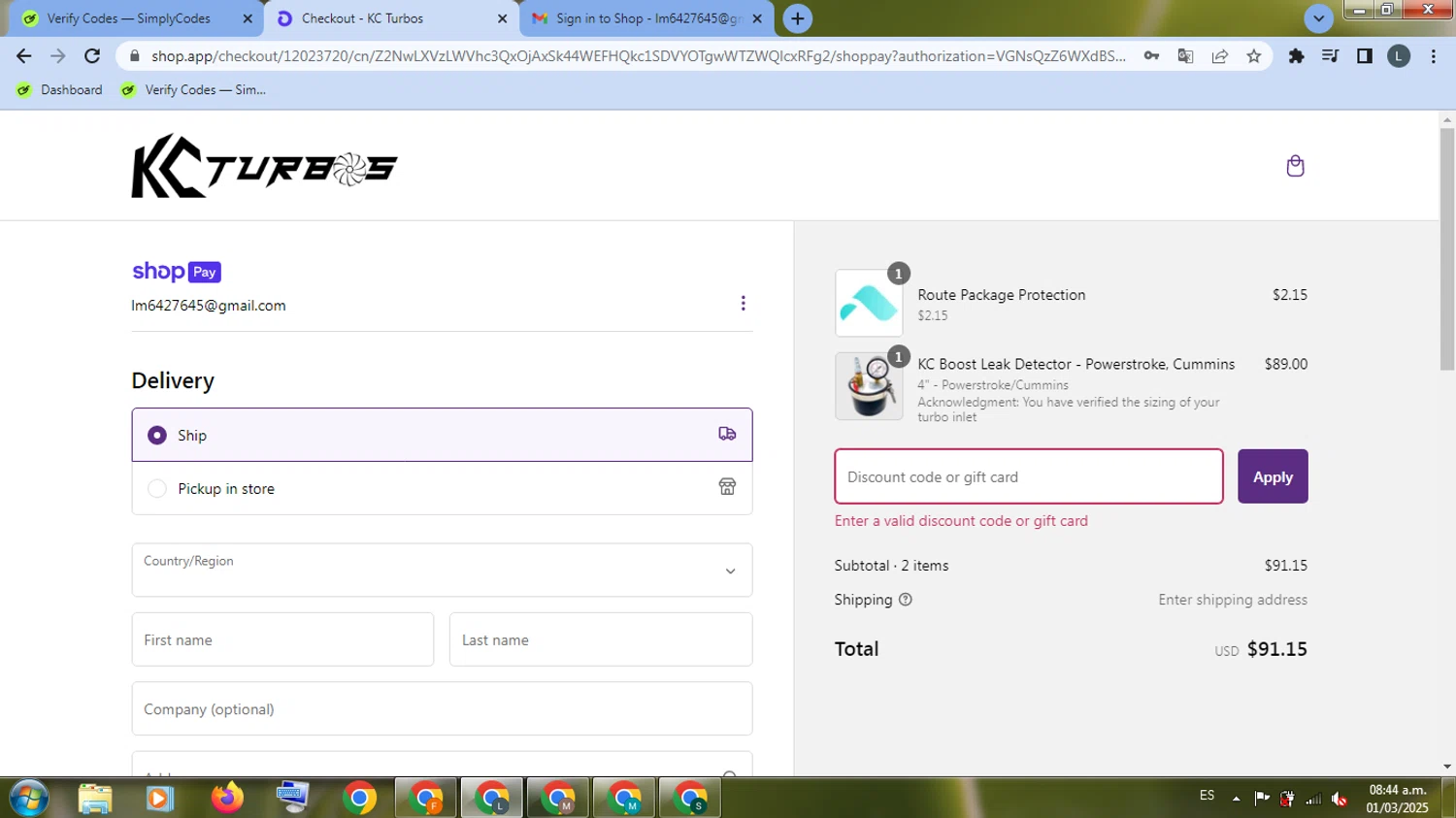Switch to Sign in to Shop tab
Screen dimensions: 1456x818
pyautogui.click(x=647, y=18)
